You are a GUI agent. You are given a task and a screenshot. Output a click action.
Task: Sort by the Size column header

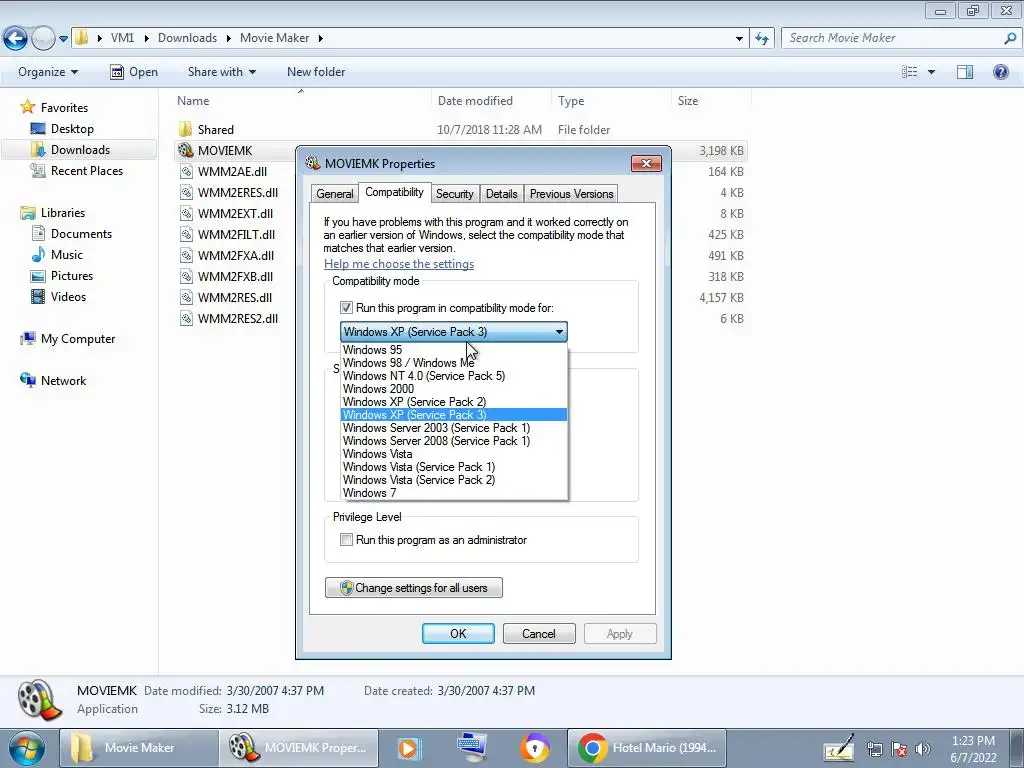click(688, 101)
